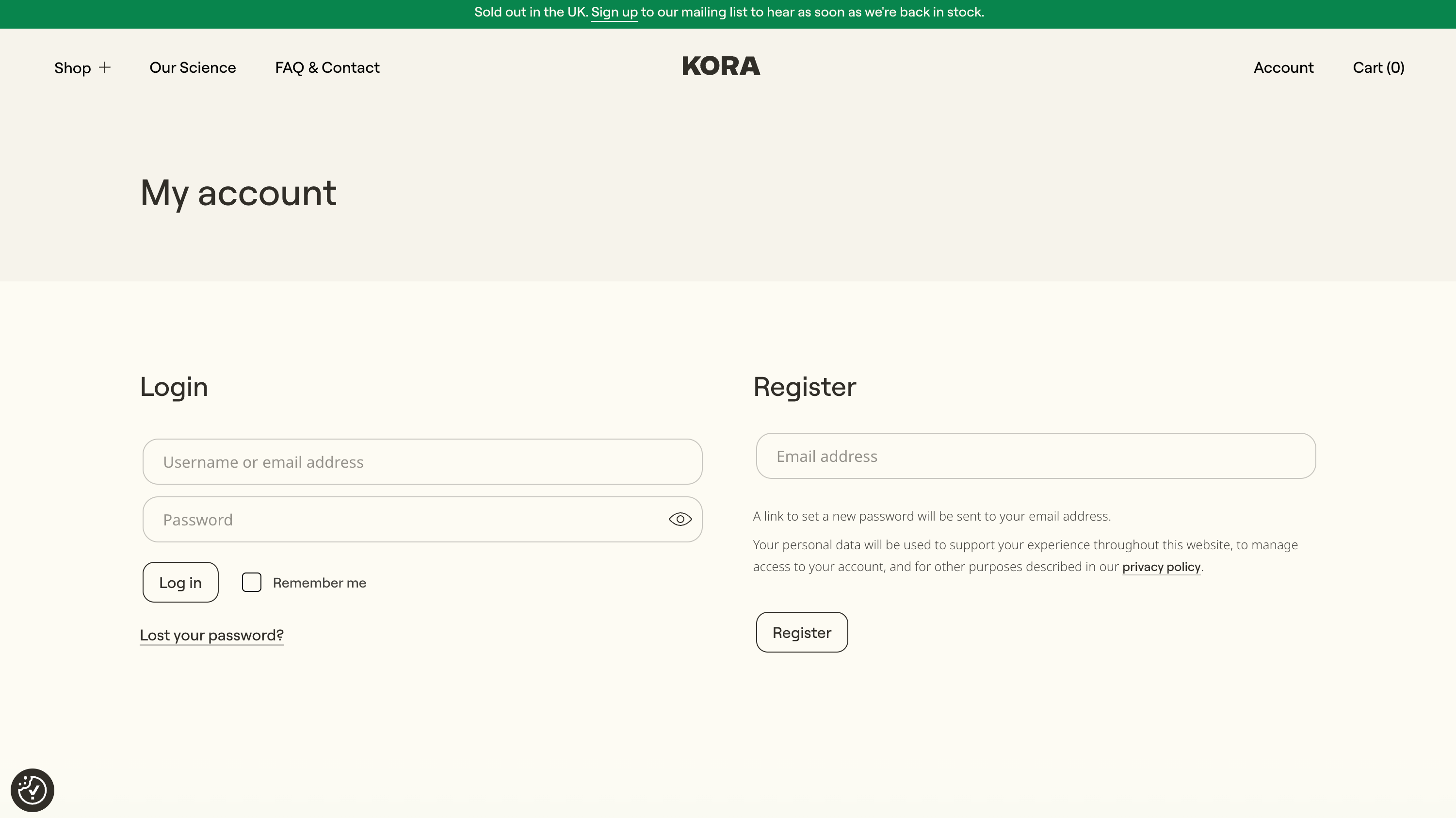Check the Remember me checkbox
Viewport: 1456px width, 818px height.
[x=252, y=582]
